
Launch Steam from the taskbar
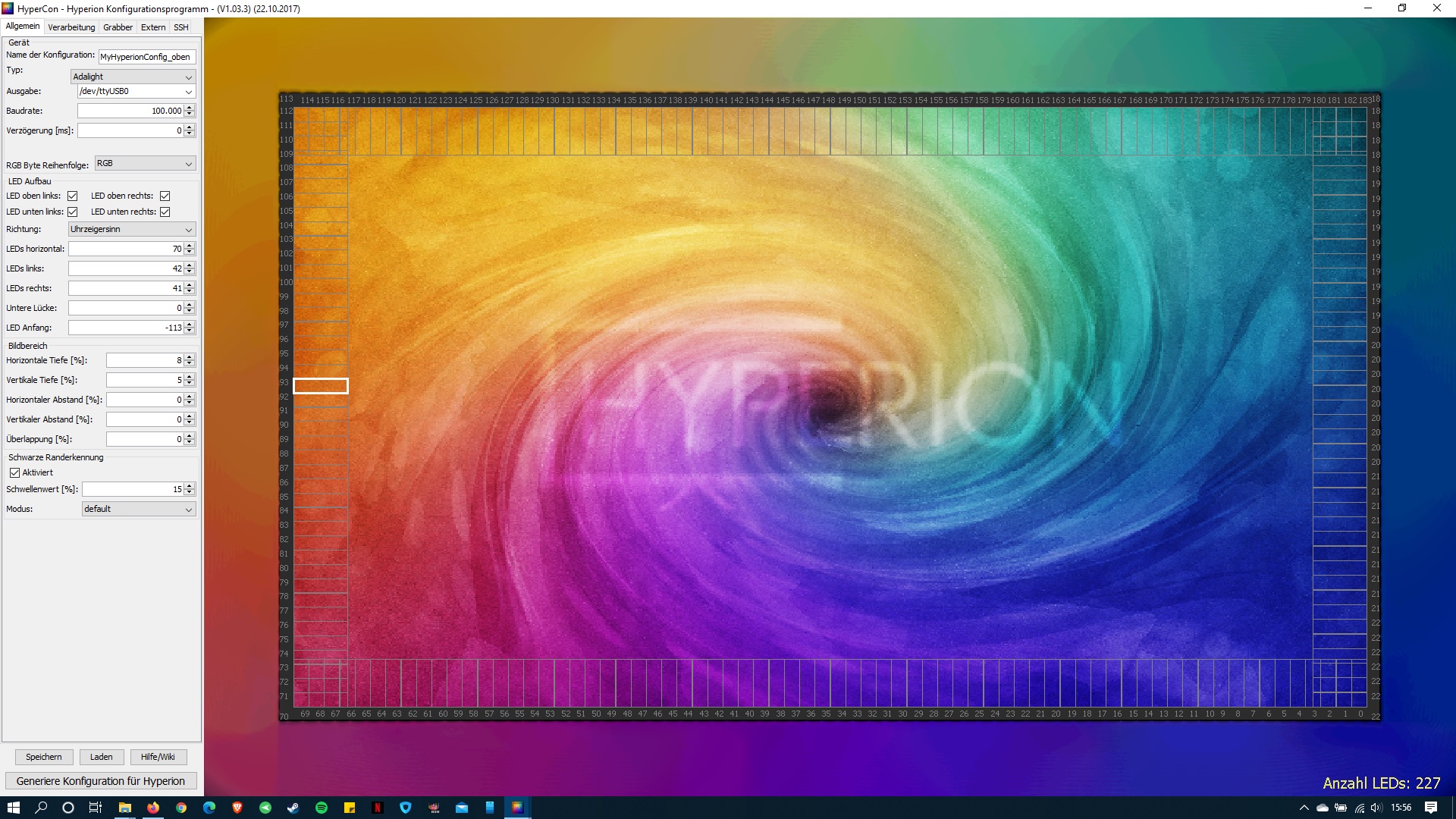293,808
